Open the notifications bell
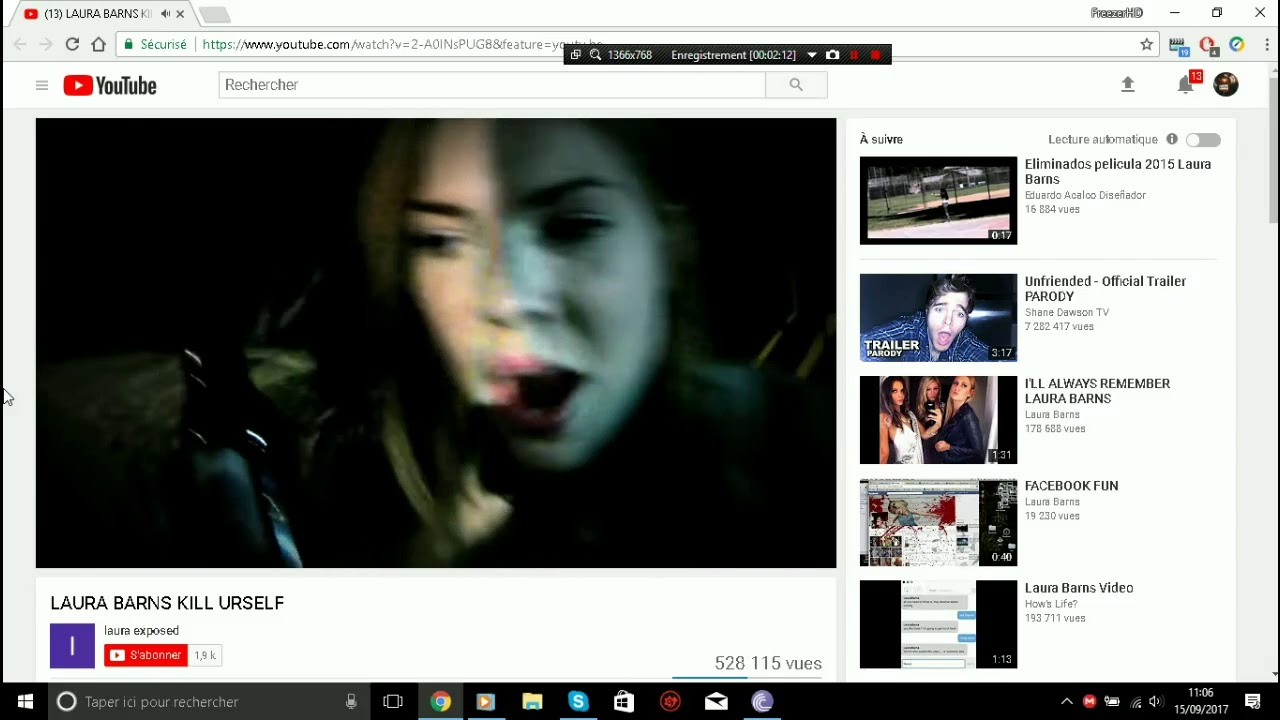 [x=1186, y=85]
